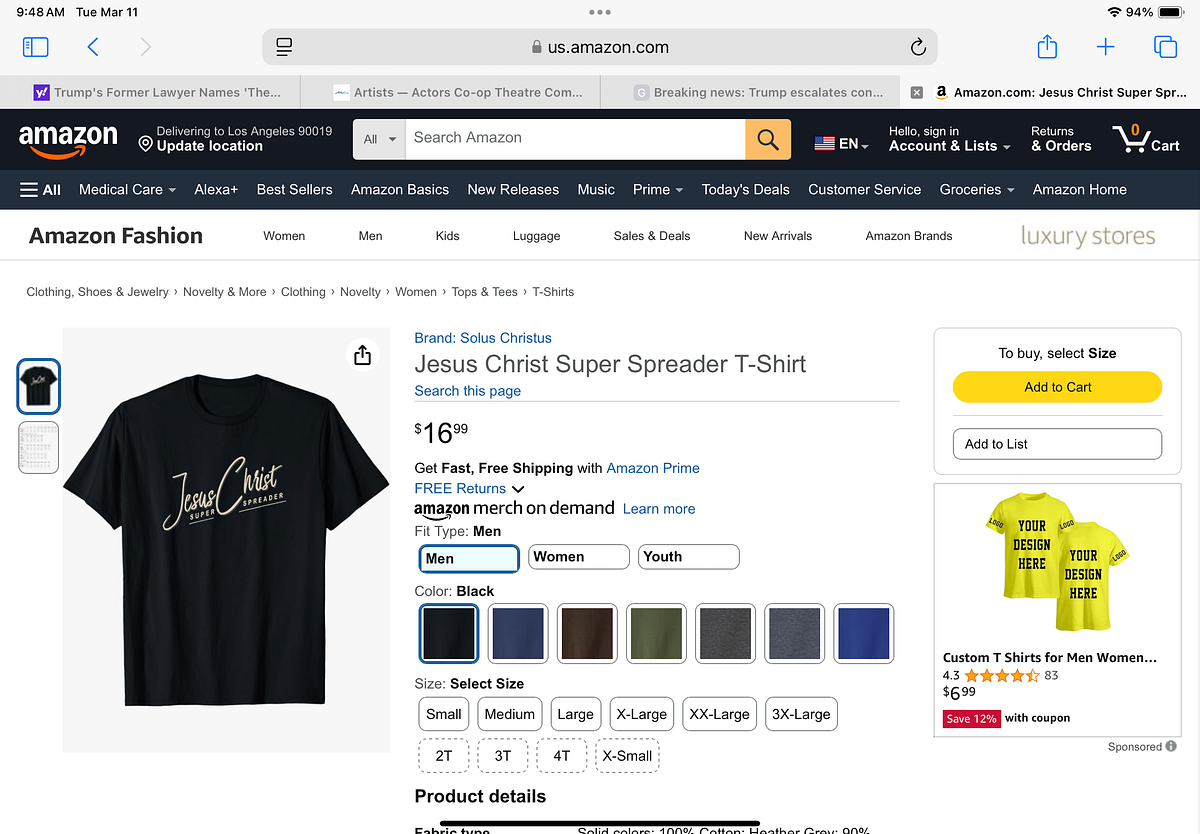Select Youth fit type option
The height and width of the screenshot is (834, 1200).
[x=689, y=557]
